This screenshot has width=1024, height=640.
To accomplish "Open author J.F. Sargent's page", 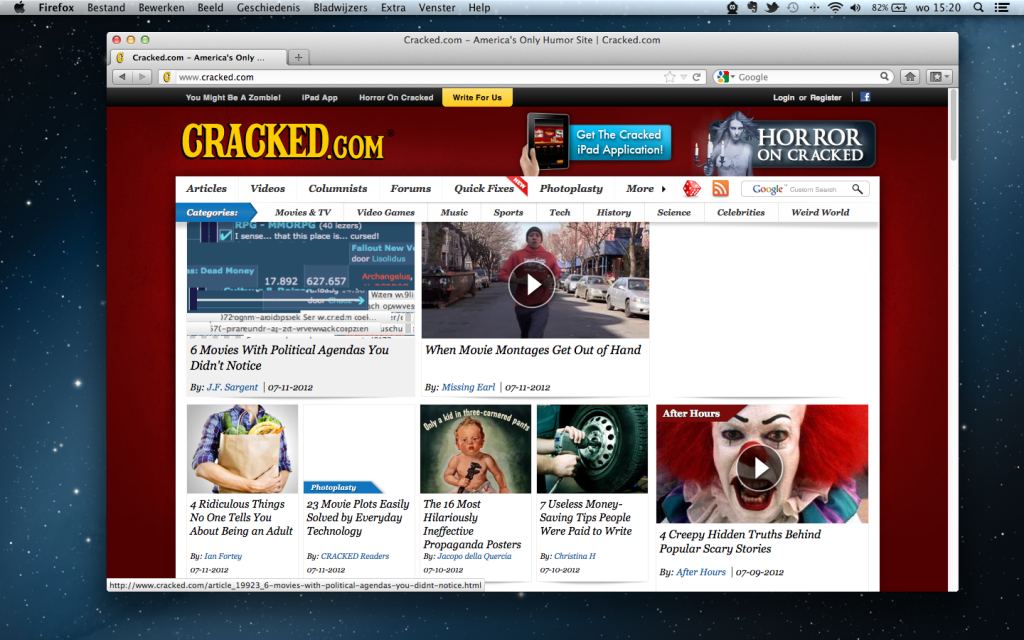I will 232,387.
